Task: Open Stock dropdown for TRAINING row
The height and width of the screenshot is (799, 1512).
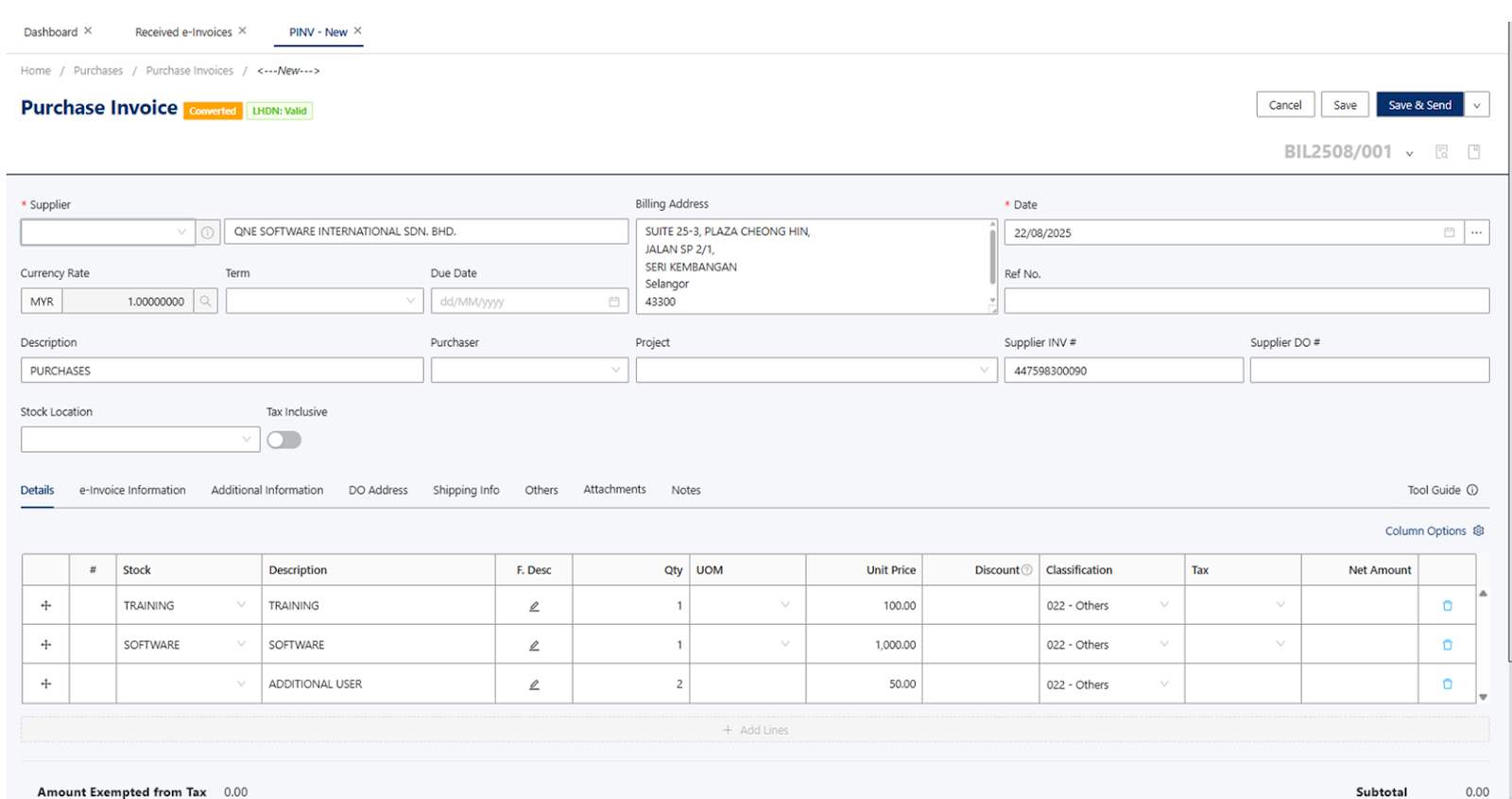Action: [x=241, y=605]
